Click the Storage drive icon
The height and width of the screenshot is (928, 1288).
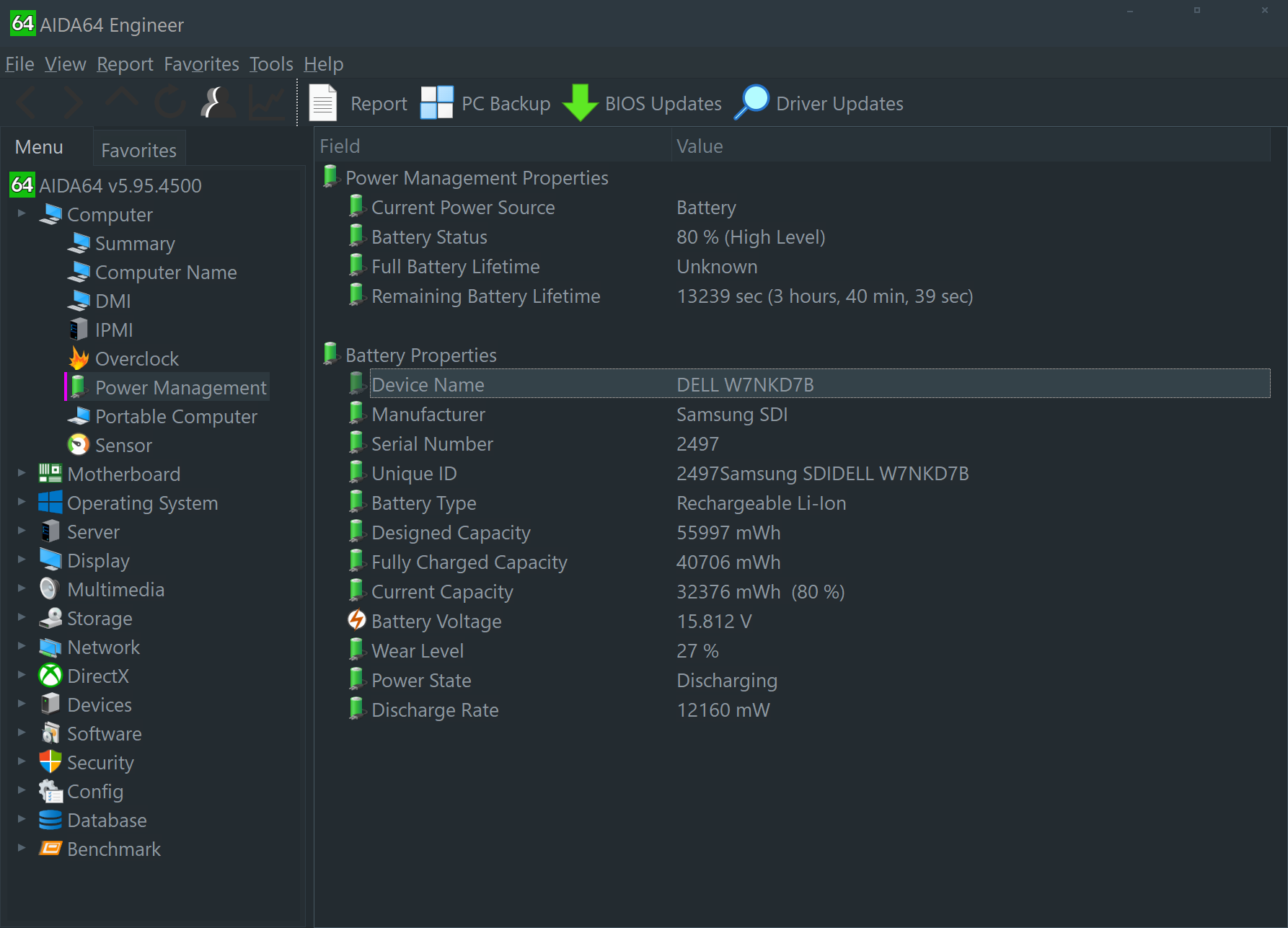[50, 618]
